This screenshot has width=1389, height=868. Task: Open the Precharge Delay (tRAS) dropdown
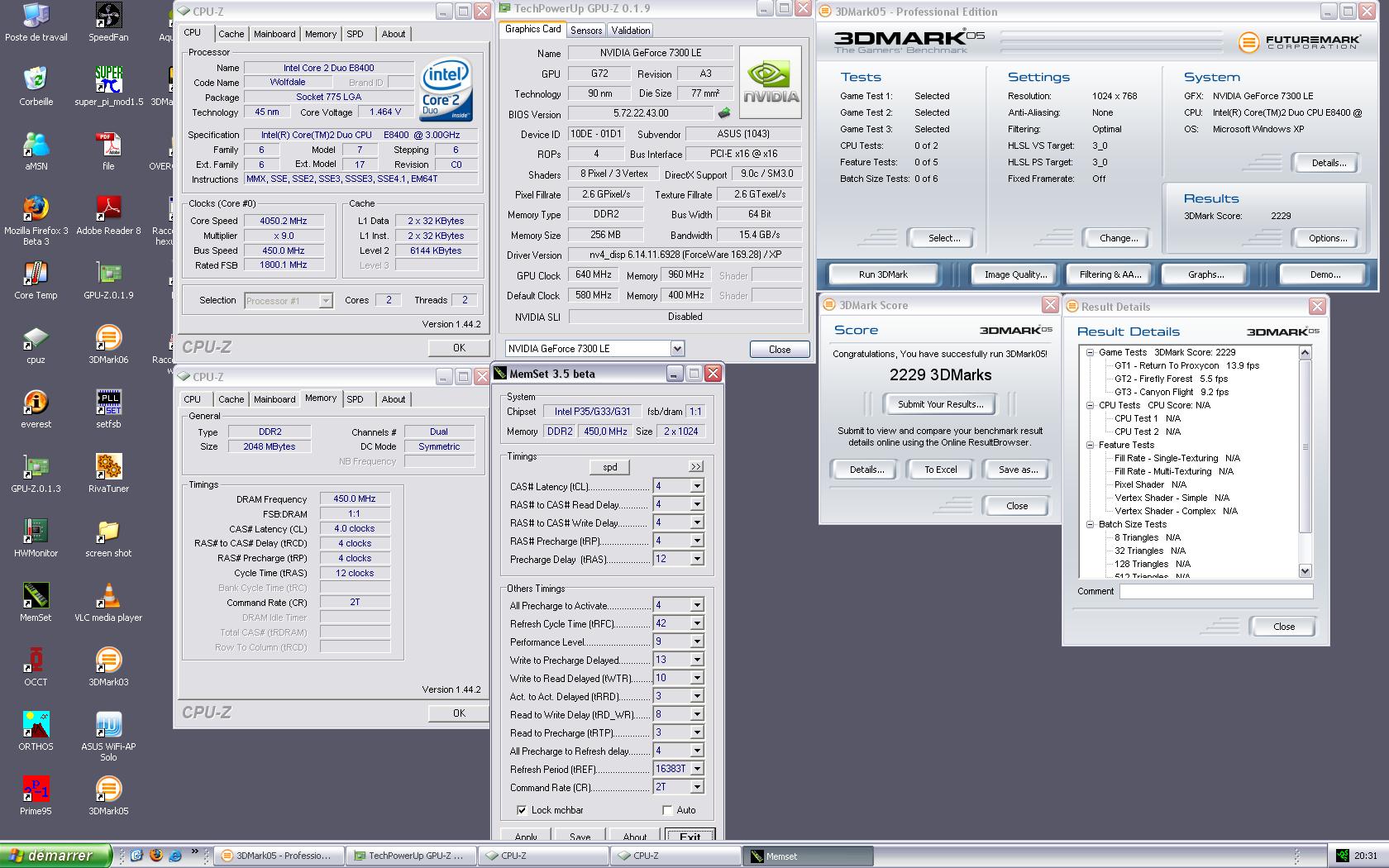[697, 559]
